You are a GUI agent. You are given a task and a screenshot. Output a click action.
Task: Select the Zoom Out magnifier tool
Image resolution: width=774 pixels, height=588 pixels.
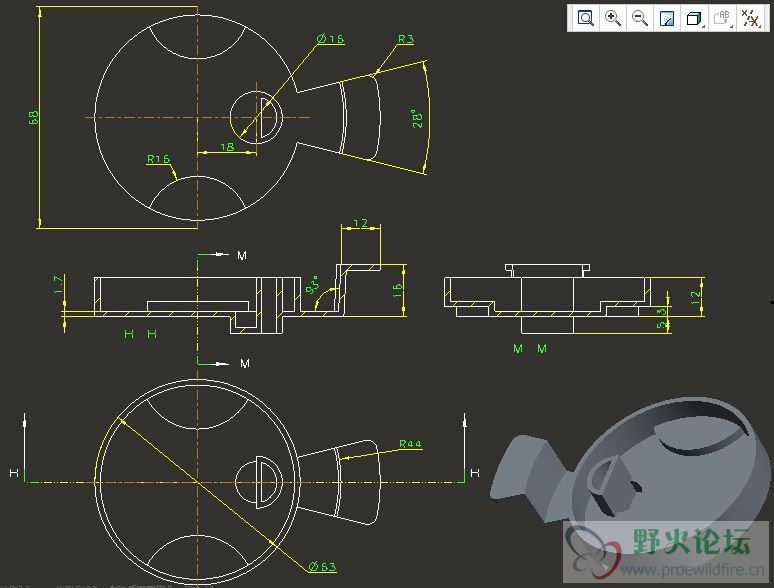pyautogui.click(x=640, y=18)
